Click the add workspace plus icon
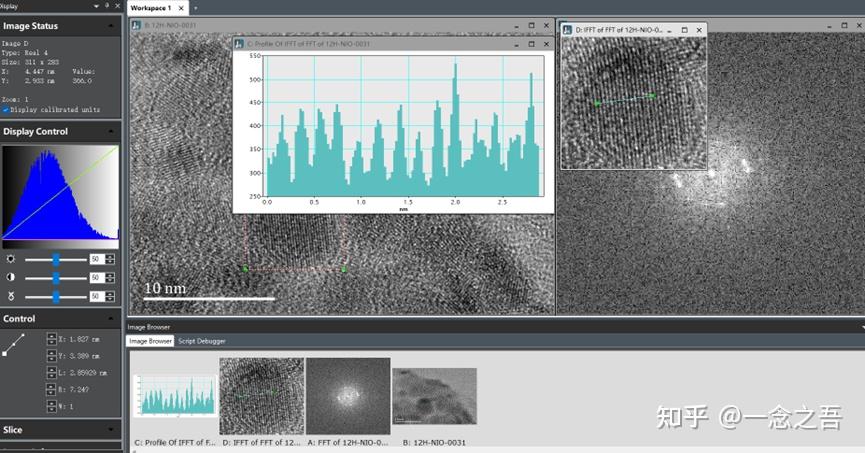This screenshot has width=865, height=453. [x=195, y=7]
